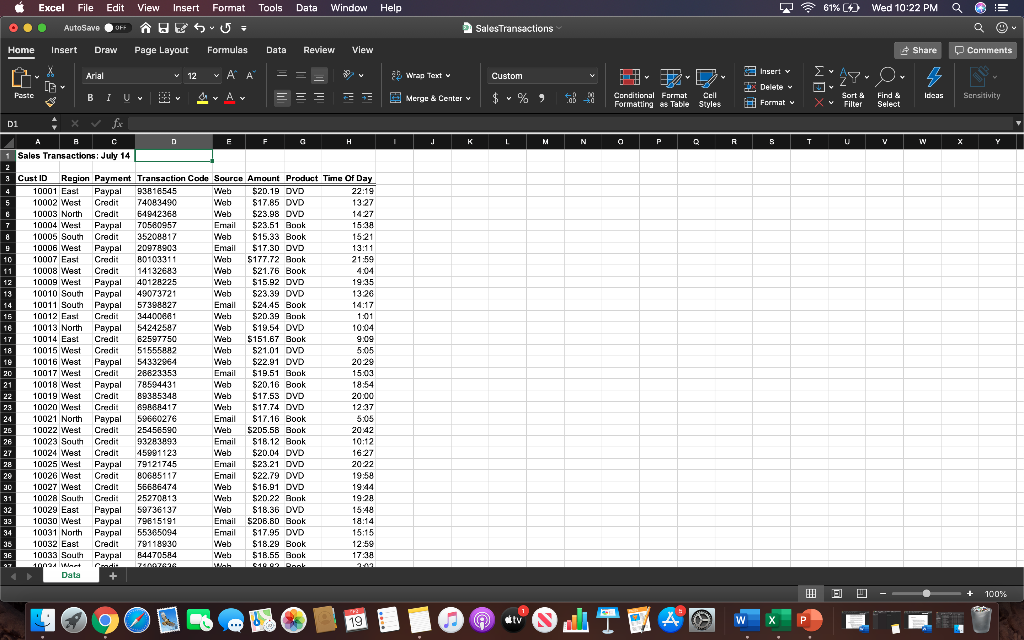
Task: Open Find & Select
Action: (889, 88)
